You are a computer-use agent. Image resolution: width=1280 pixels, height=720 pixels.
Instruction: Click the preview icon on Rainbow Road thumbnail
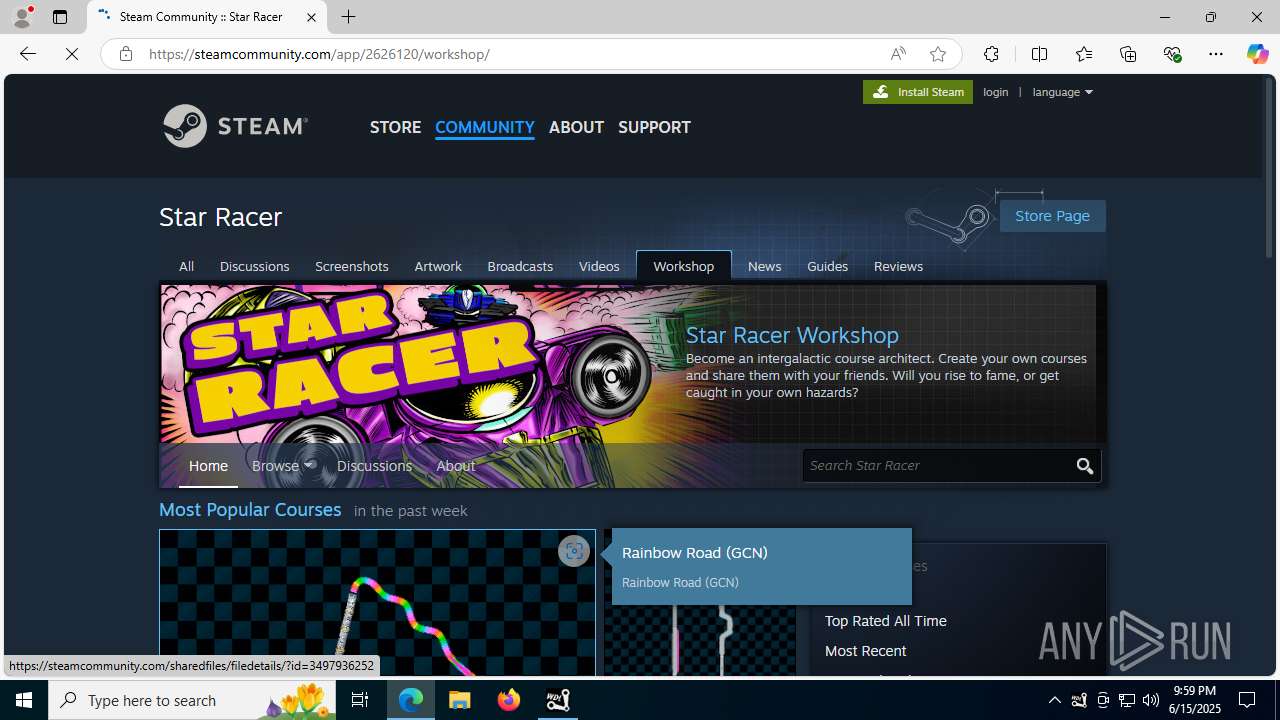pyautogui.click(x=573, y=551)
